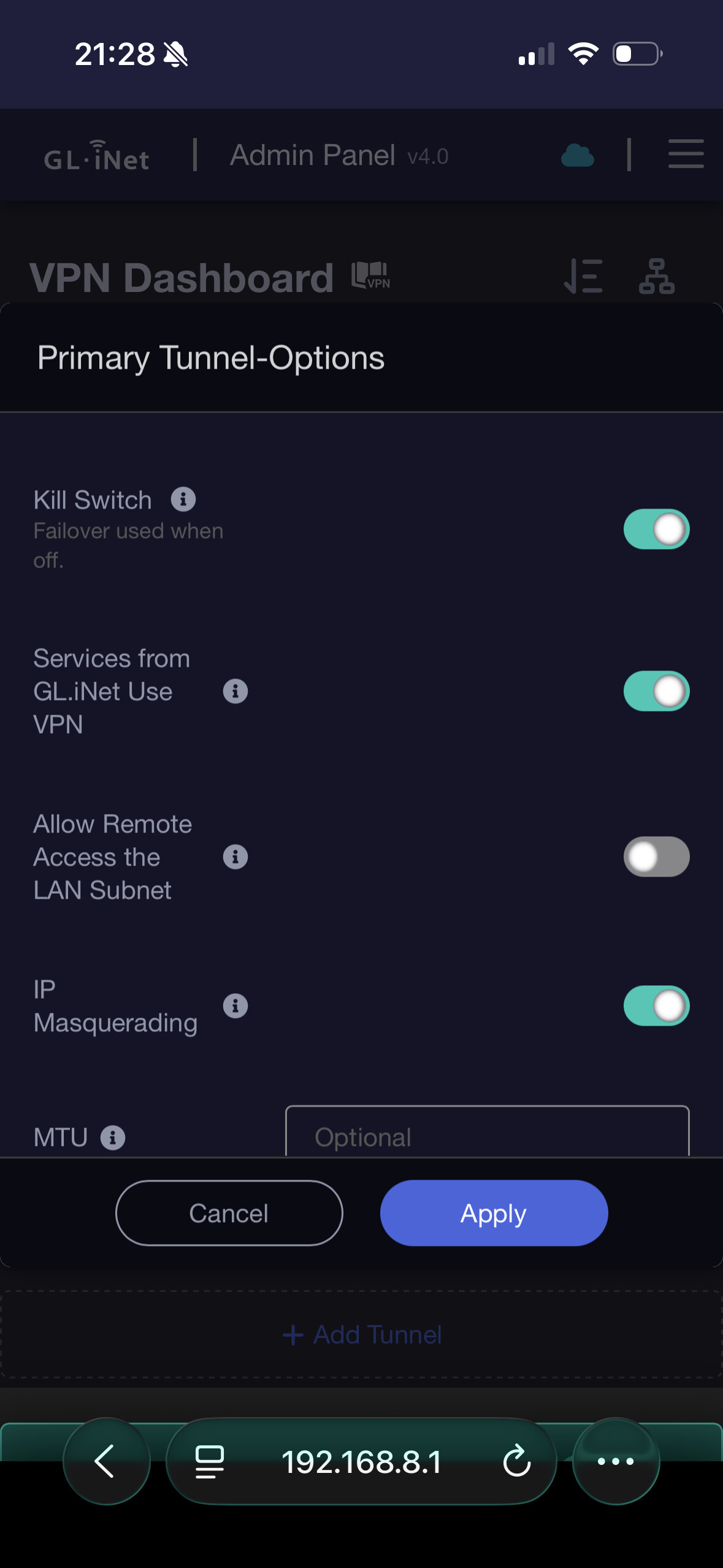Apply the Primary Tunnel options

click(494, 1213)
